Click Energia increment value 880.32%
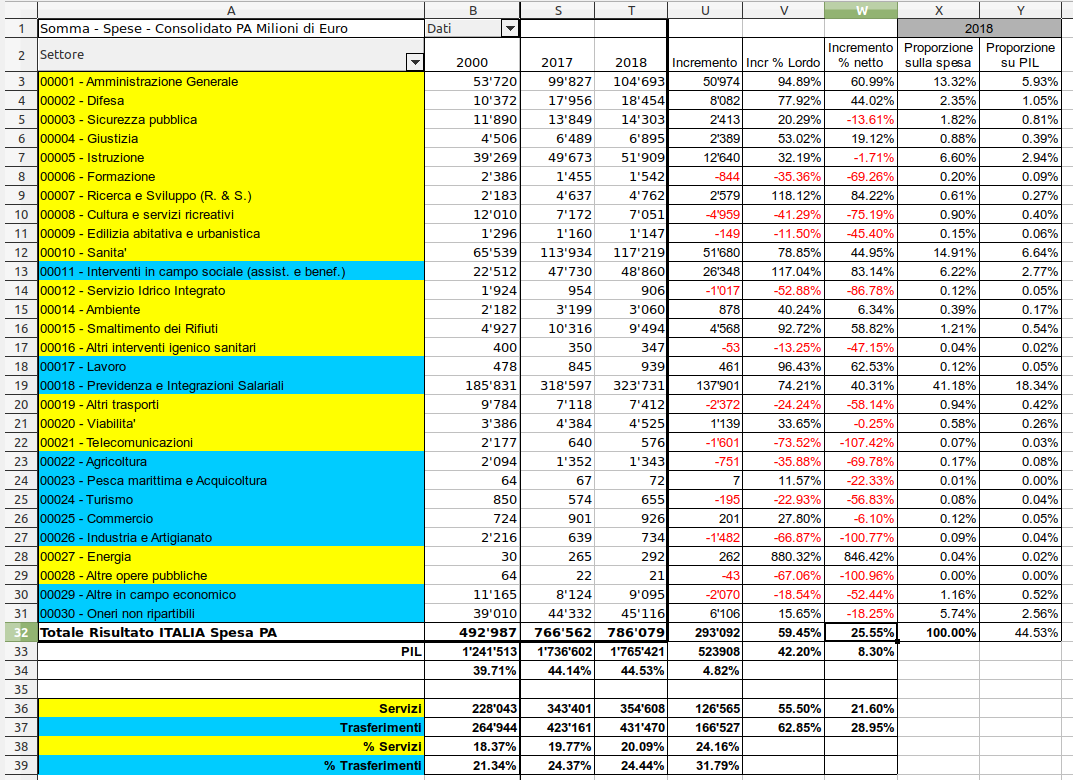Viewport: 1073px width, 780px height. point(784,556)
